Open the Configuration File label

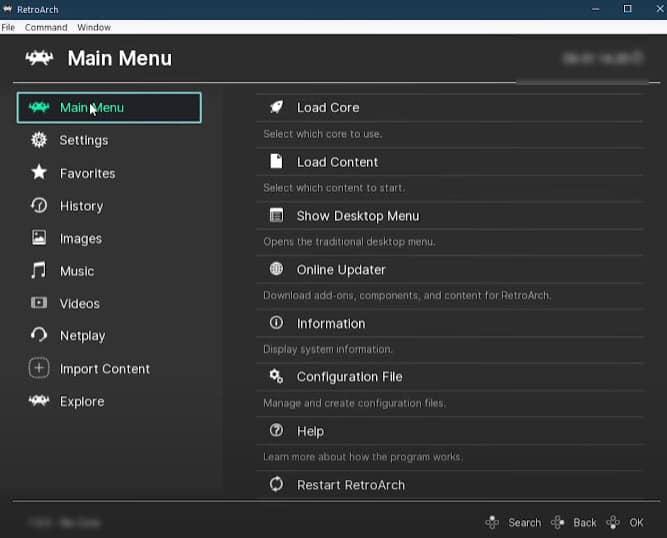click(350, 377)
